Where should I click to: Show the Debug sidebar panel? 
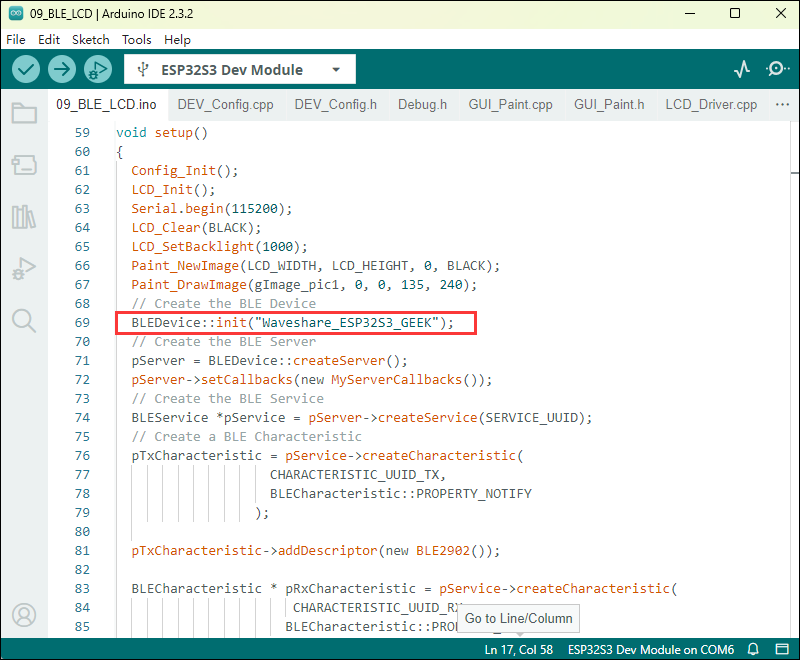(x=24, y=268)
